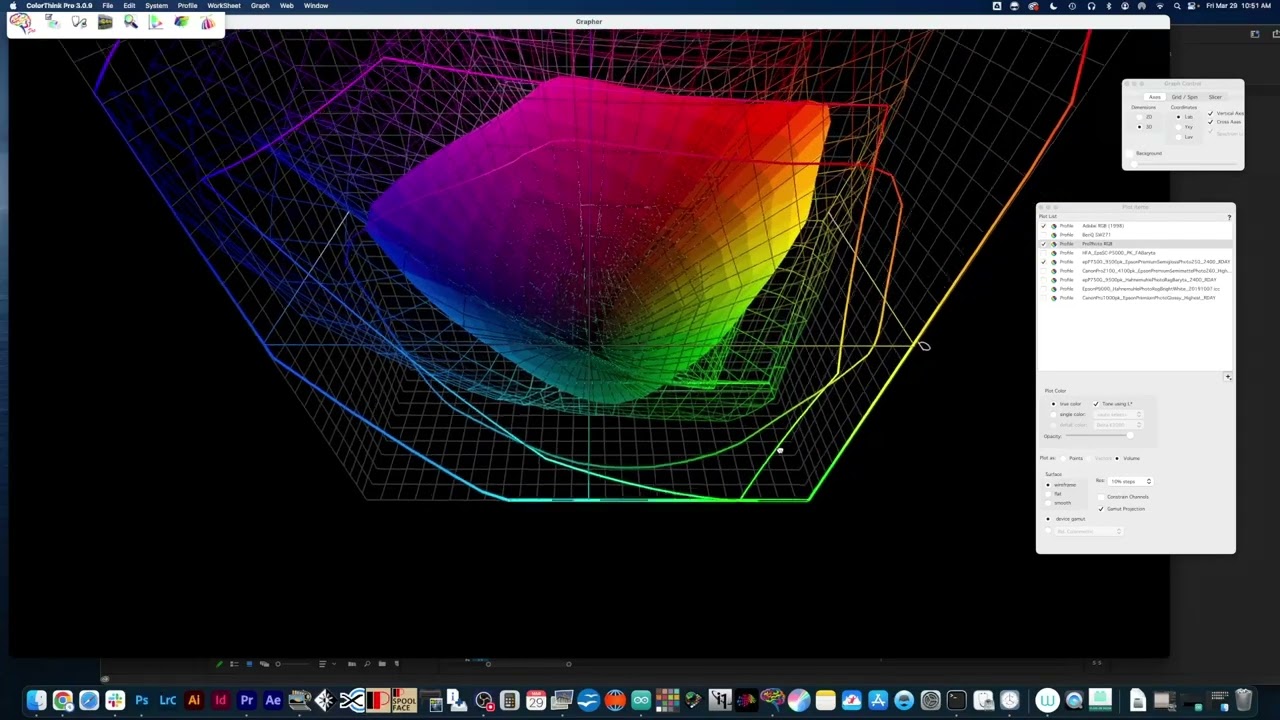Viewport: 1280px width, 720px height.
Task: Open Terminal from the Dock
Action: point(956,700)
